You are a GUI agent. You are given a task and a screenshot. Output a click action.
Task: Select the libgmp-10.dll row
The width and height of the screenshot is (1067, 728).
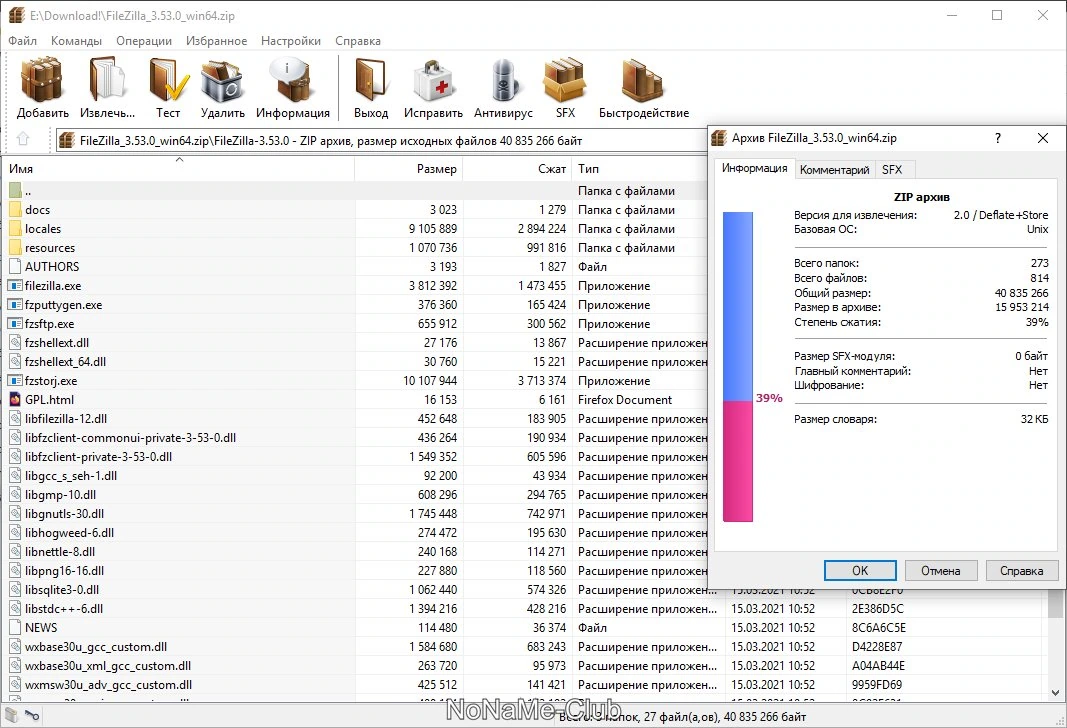point(354,495)
